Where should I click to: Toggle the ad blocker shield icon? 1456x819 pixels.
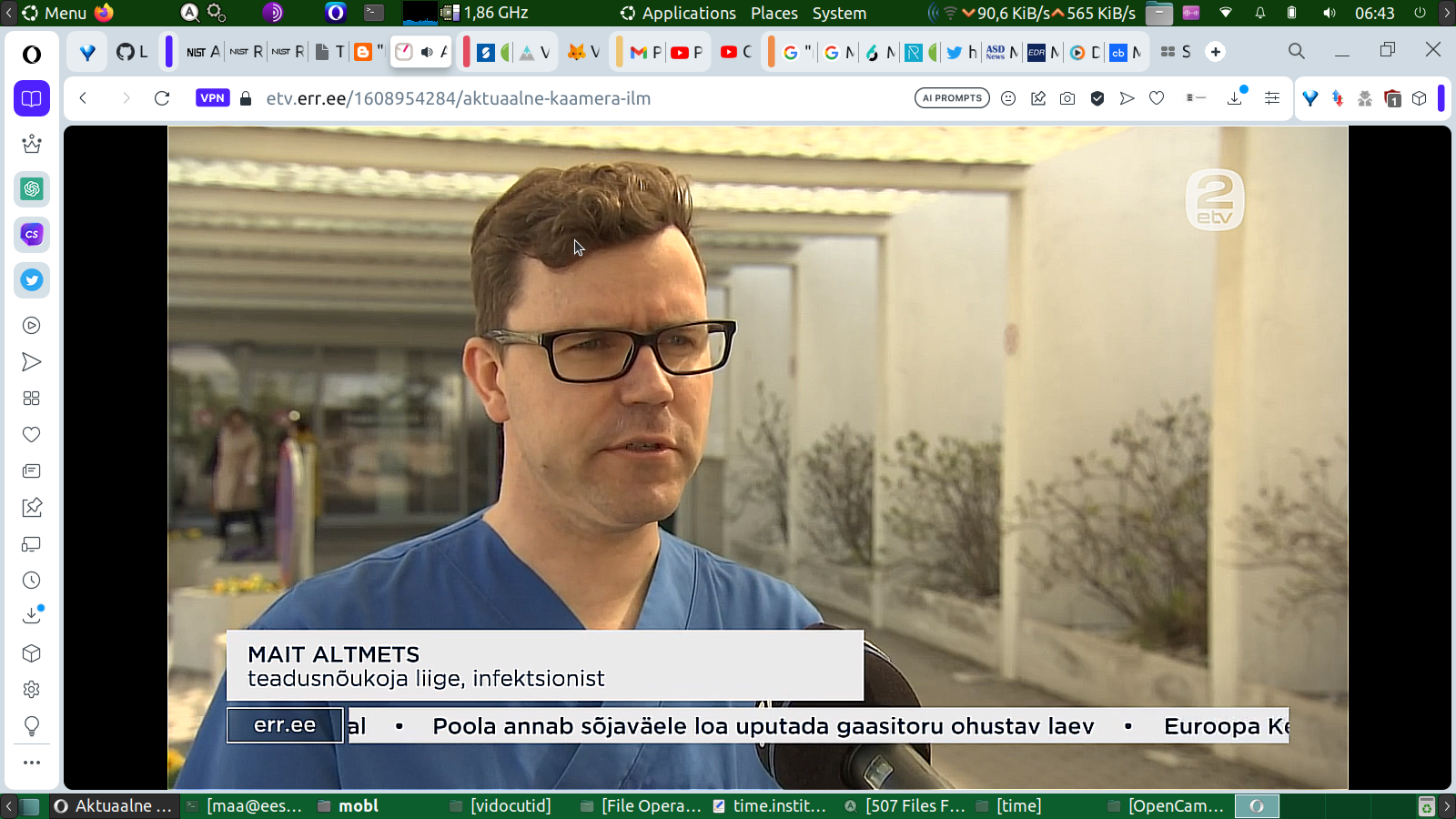click(x=1097, y=98)
